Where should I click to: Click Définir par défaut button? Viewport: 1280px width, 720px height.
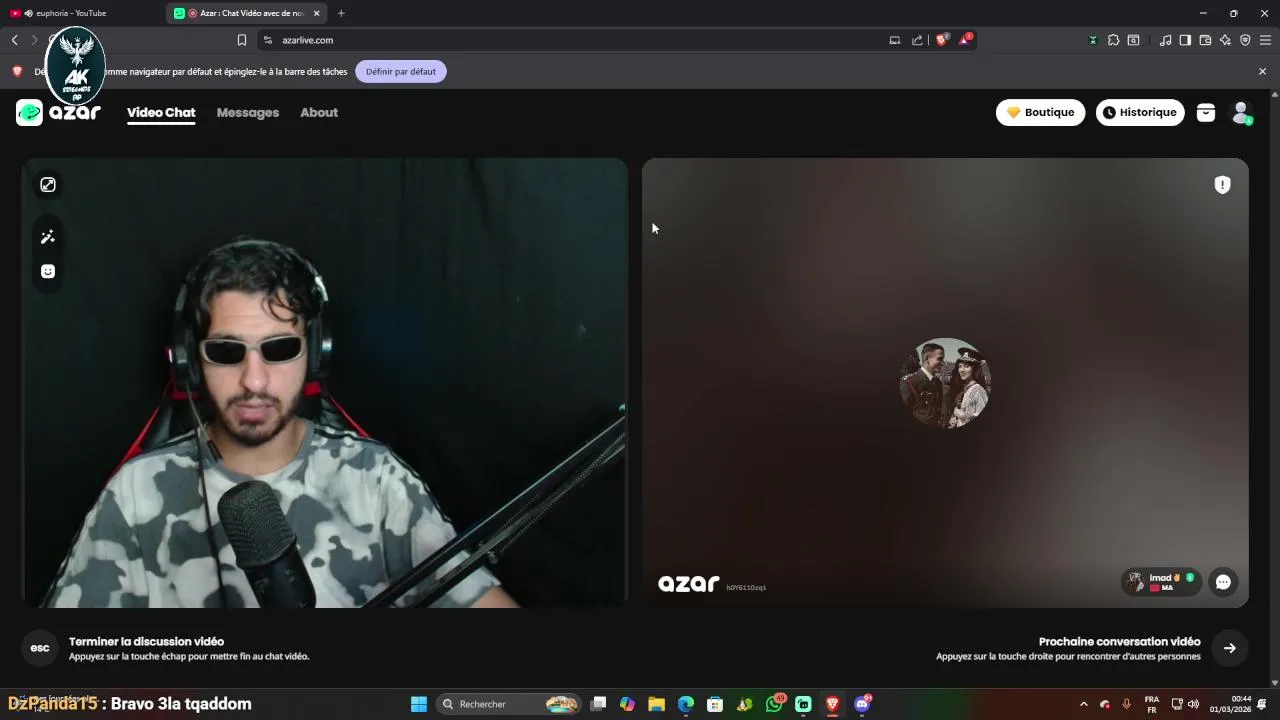401,71
